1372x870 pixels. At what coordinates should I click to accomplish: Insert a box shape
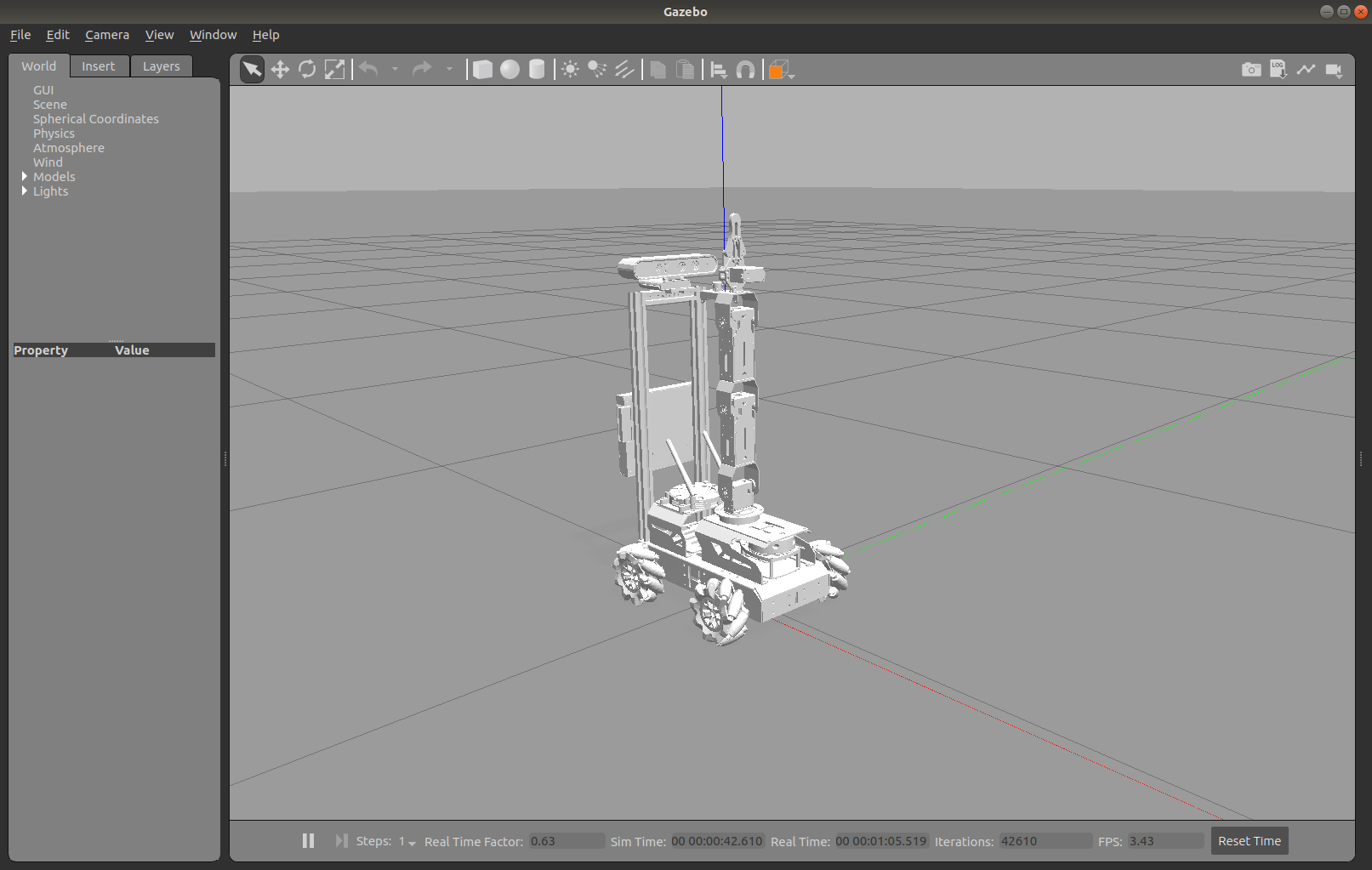482,69
